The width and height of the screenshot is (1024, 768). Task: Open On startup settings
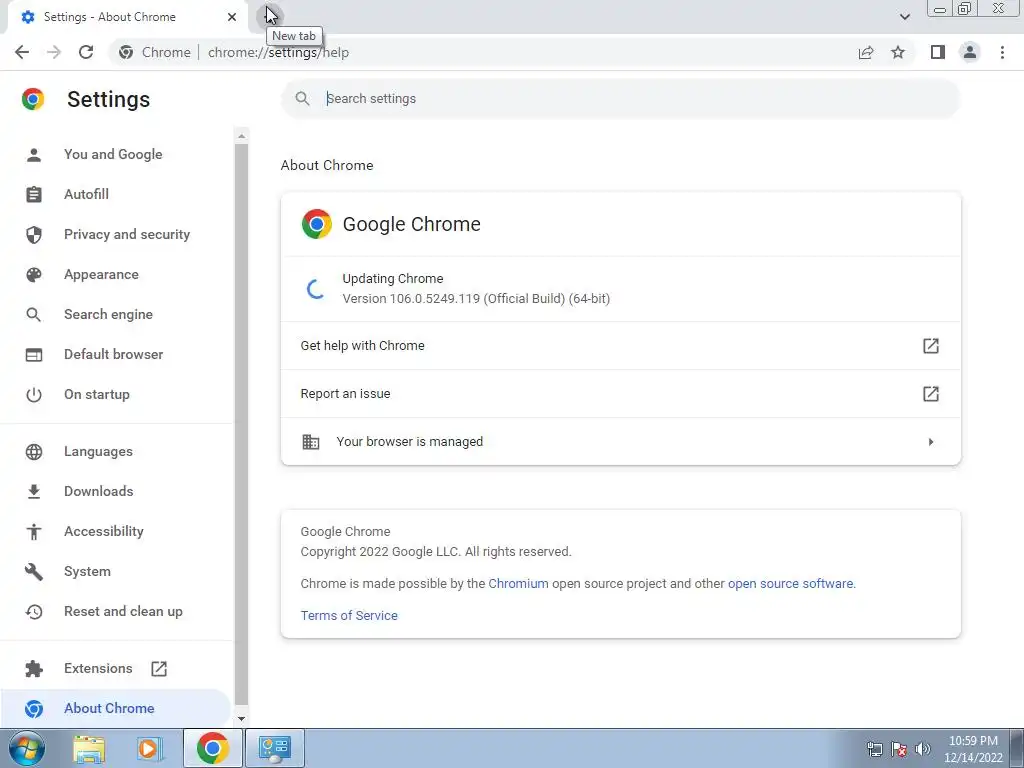(97, 394)
